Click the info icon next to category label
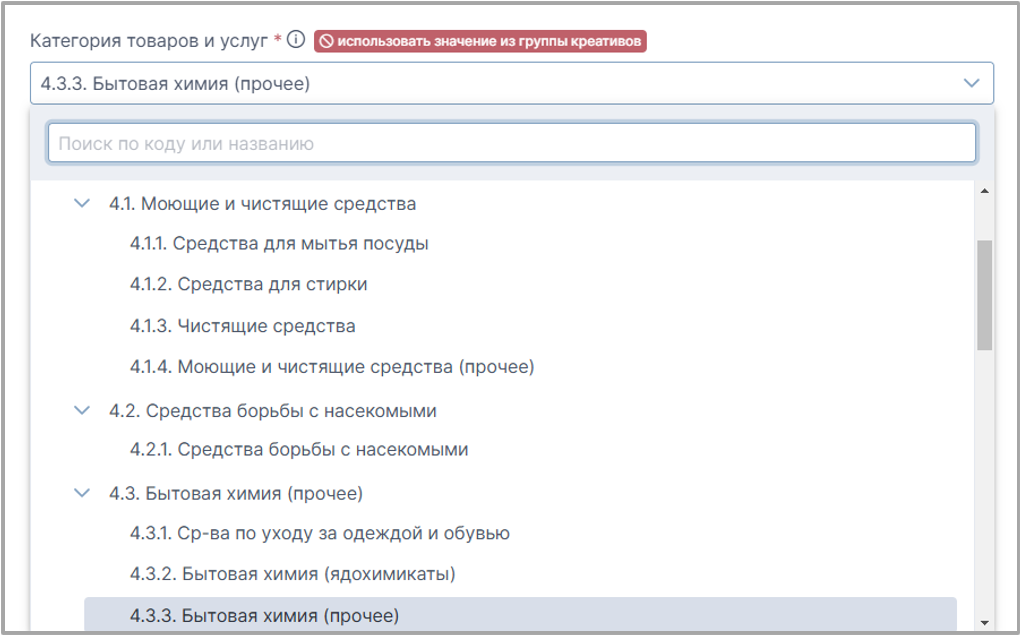Screen dimensions: 1021x636 pos(295,41)
